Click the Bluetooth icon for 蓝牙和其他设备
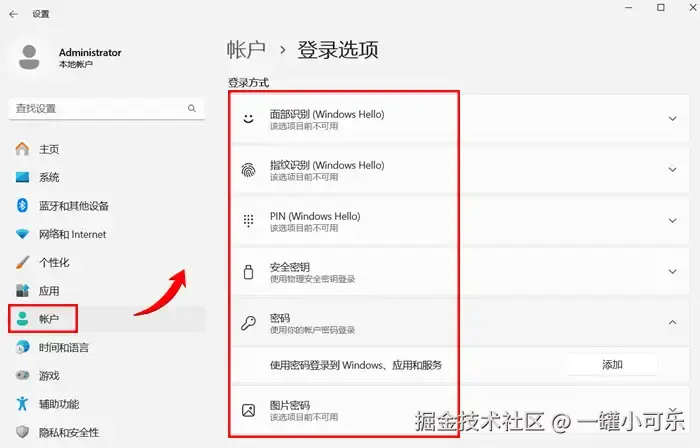The height and width of the screenshot is (448, 700). (22, 205)
